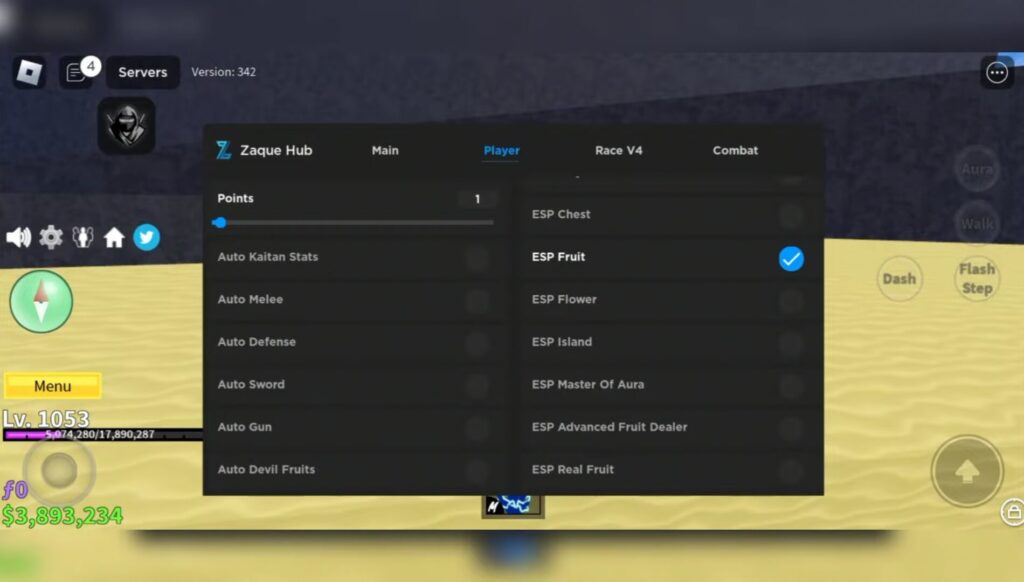Click the Points label text
This screenshot has height=582, width=1024.
point(235,198)
